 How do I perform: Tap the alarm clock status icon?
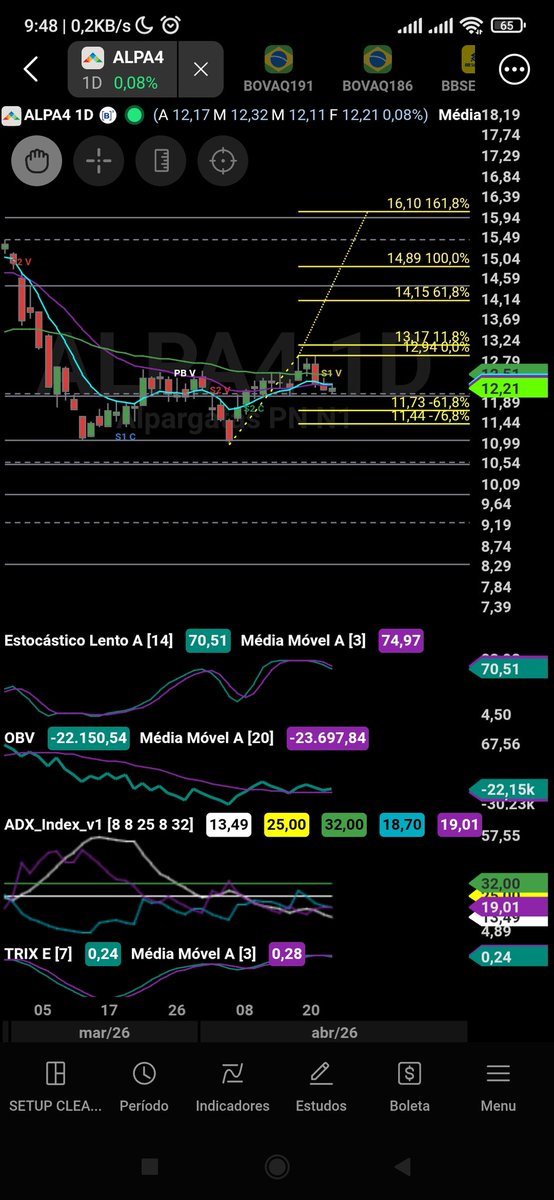[171, 25]
